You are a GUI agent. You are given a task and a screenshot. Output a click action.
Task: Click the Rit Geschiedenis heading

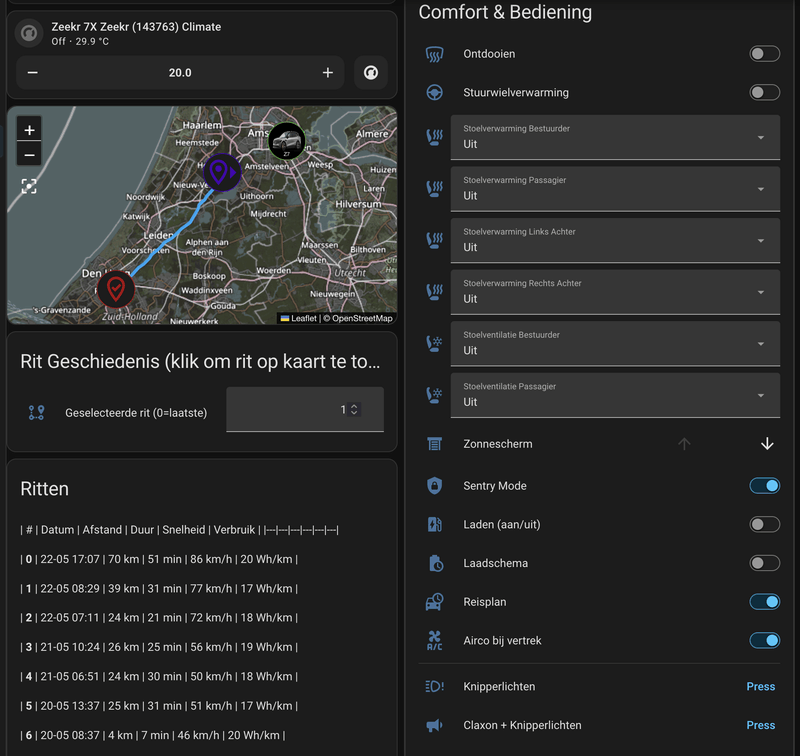pyautogui.click(x=200, y=361)
